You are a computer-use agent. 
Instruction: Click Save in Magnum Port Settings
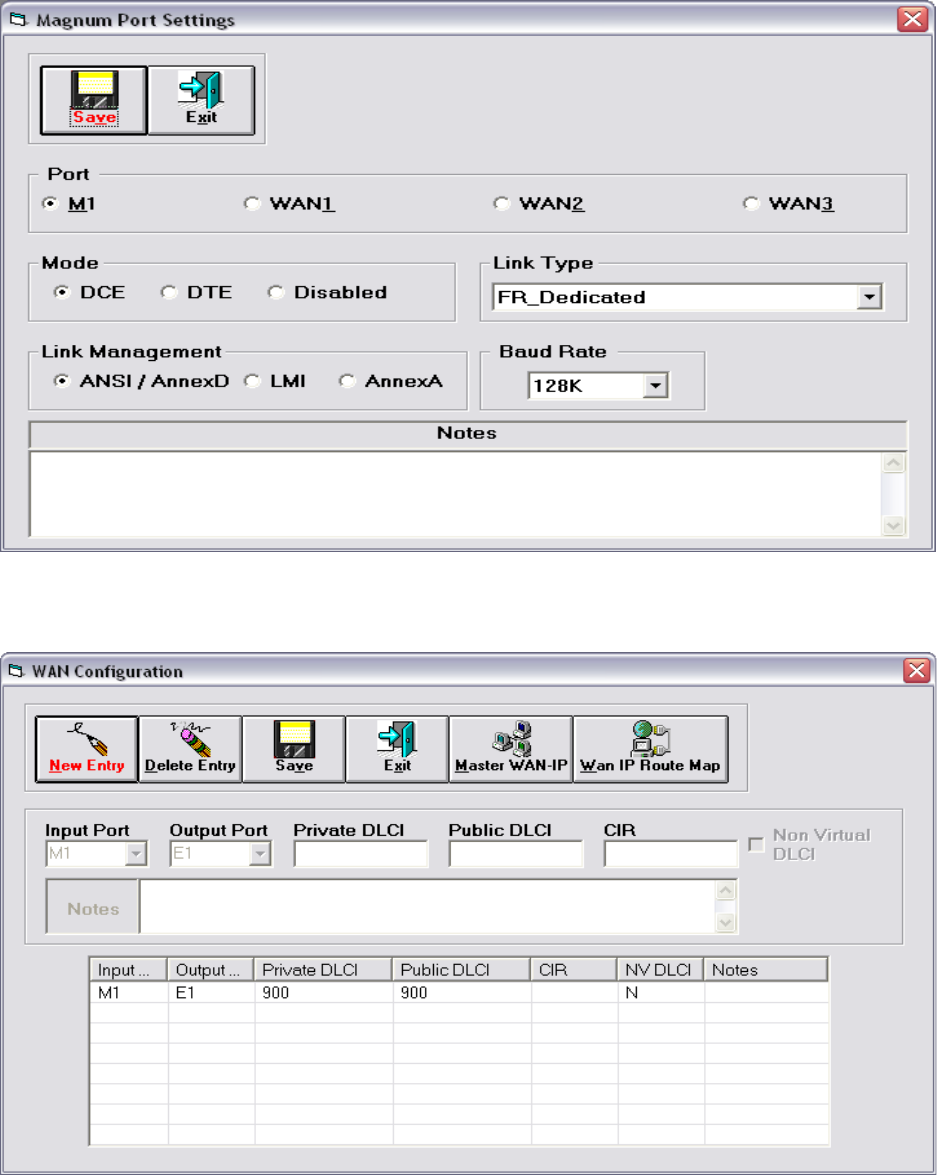94,100
